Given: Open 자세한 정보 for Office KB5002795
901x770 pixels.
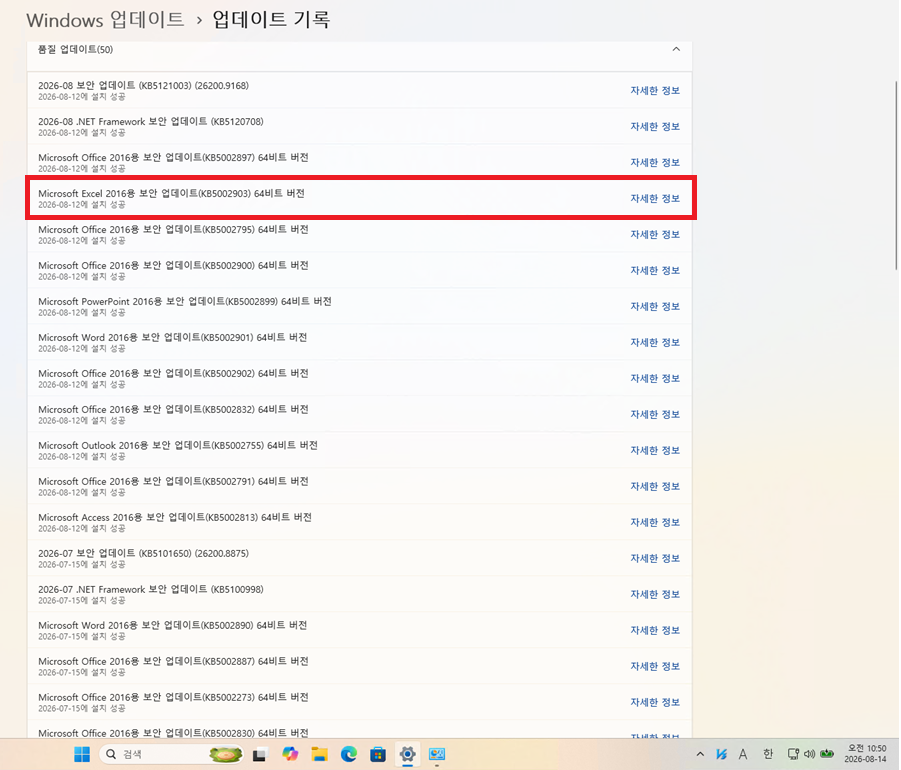Looking at the screenshot, I should 655,234.
